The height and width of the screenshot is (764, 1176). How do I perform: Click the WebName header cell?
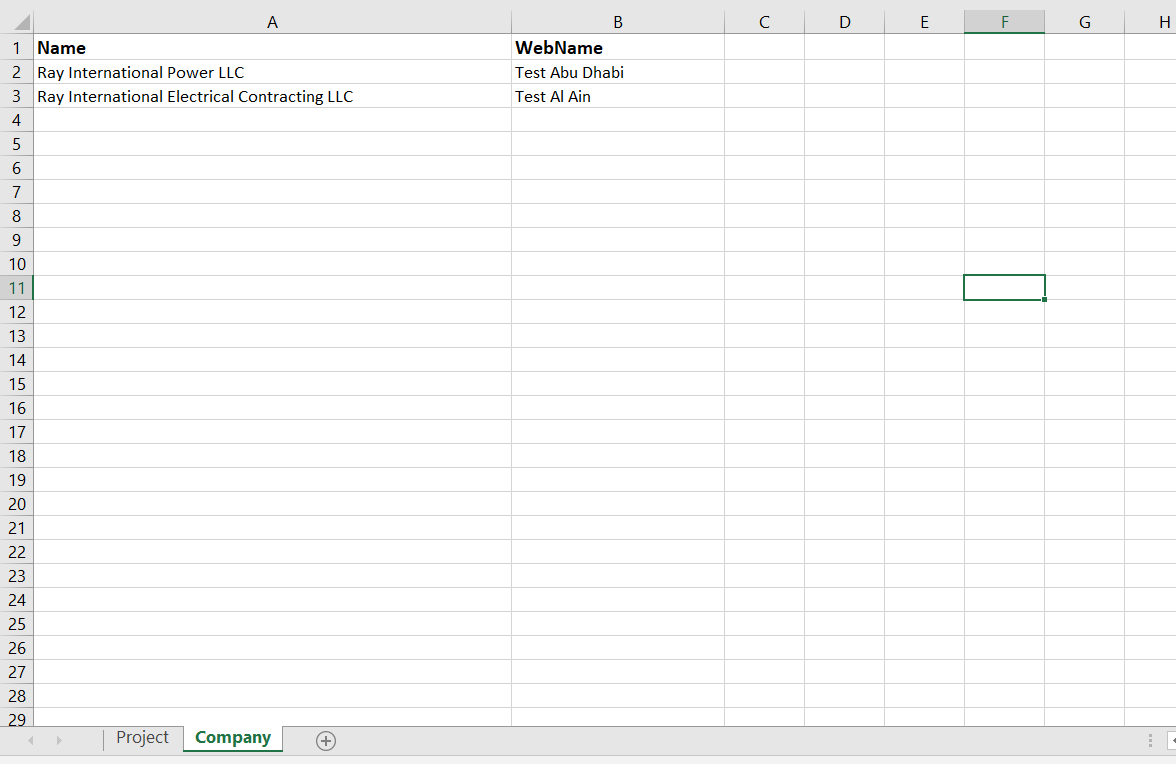tap(617, 48)
